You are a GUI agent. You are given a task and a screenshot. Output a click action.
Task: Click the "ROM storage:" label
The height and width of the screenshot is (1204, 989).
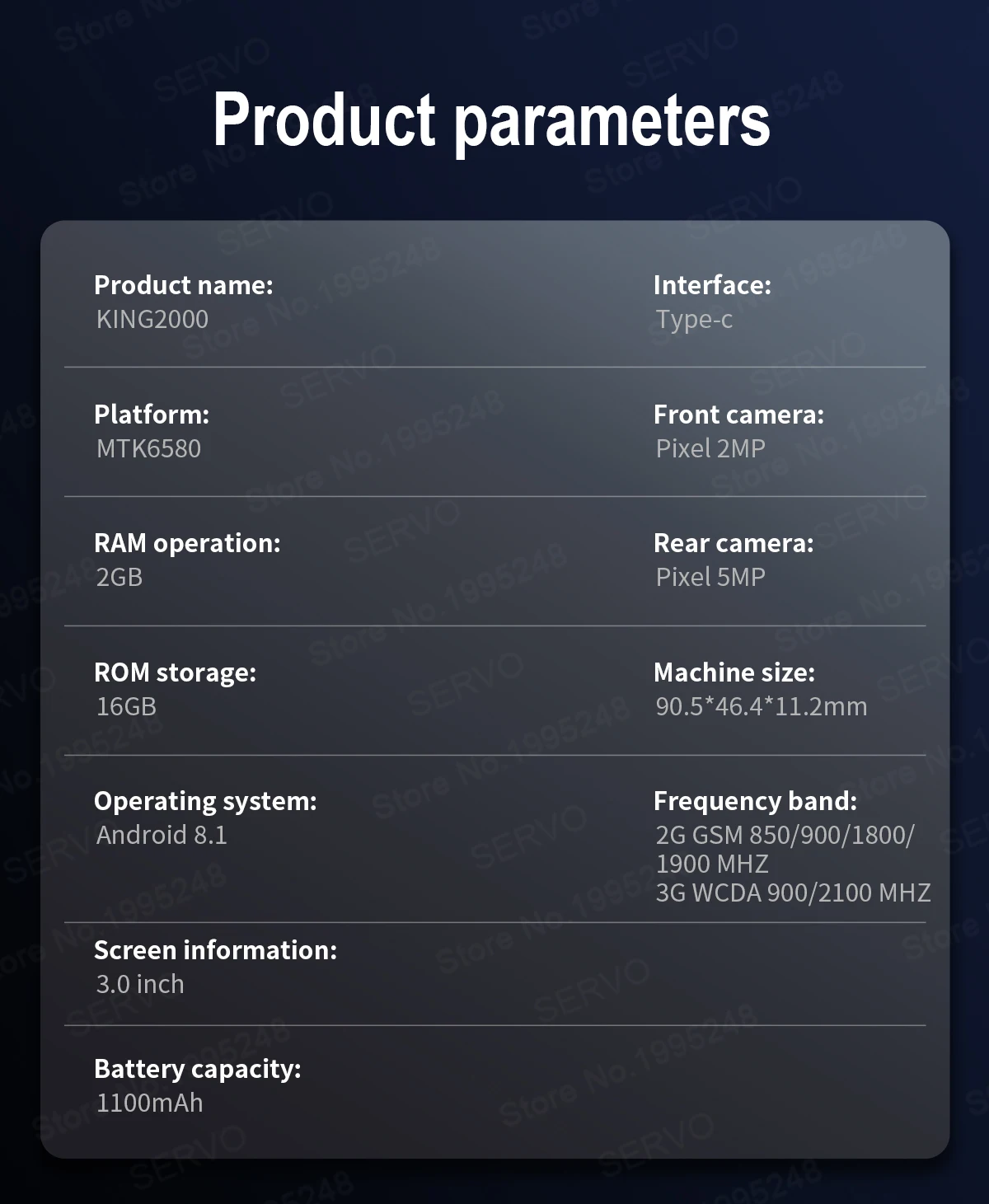(175, 672)
